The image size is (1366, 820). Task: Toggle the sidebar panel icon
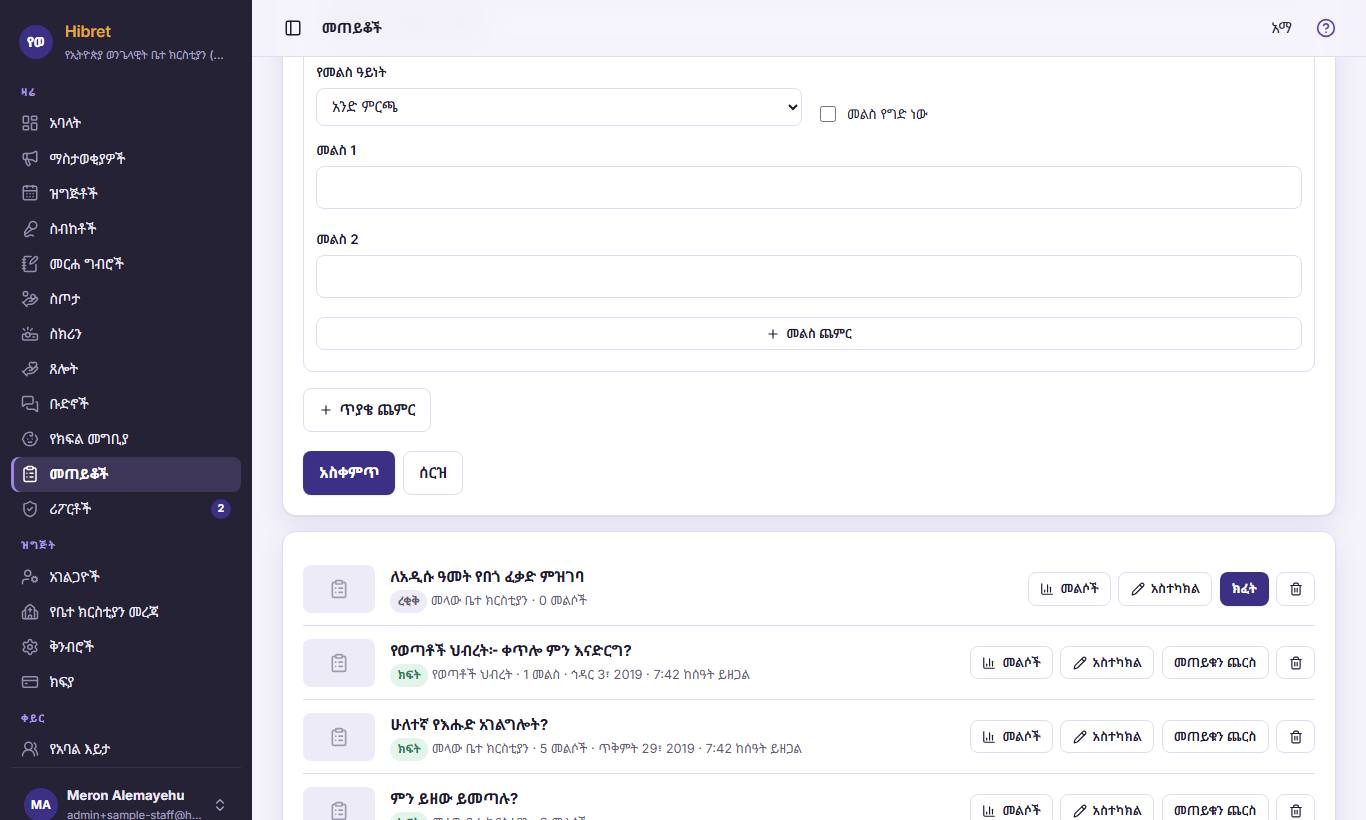pyautogui.click(x=293, y=28)
